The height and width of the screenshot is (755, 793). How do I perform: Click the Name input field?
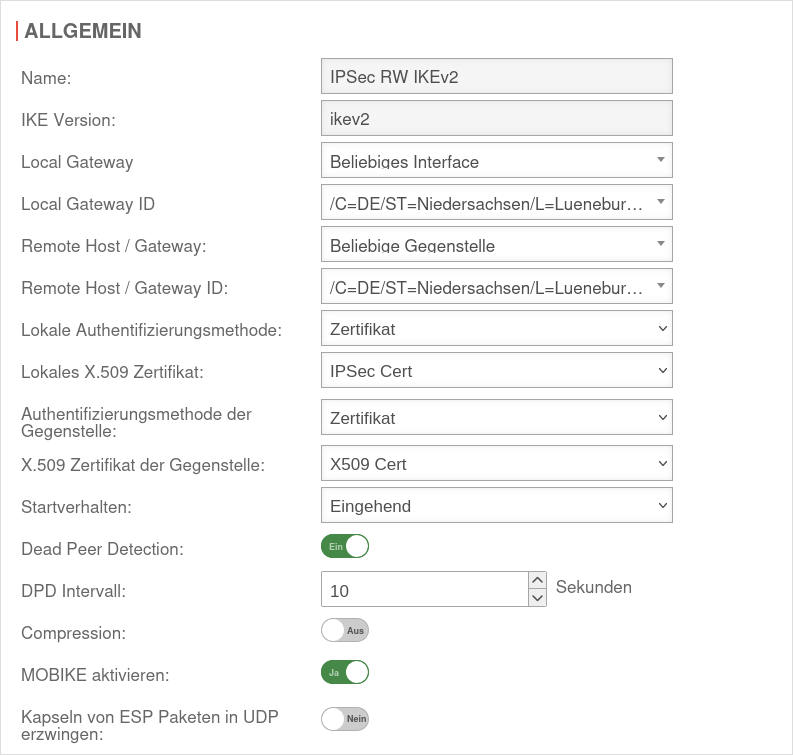pos(496,77)
